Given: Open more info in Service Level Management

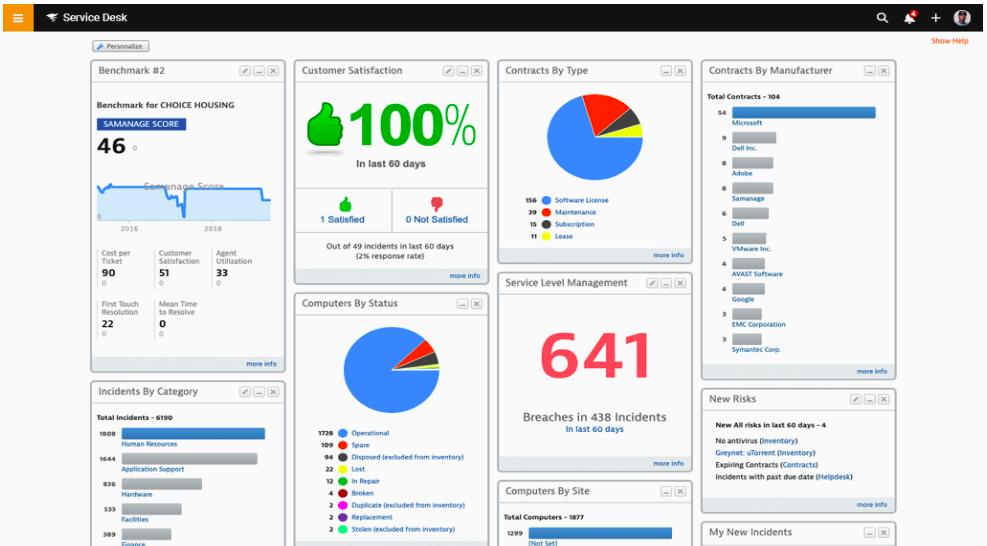Looking at the screenshot, I should click(668, 463).
